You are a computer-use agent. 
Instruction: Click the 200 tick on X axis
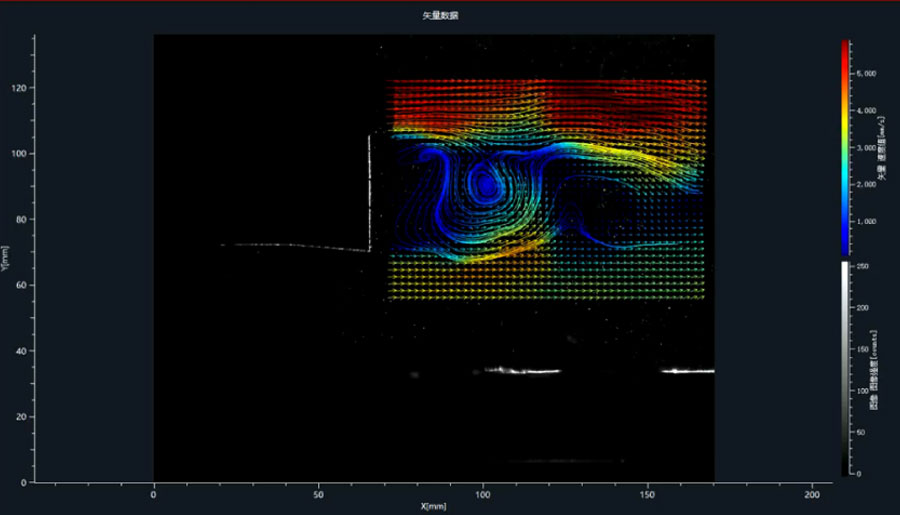click(813, 494)
